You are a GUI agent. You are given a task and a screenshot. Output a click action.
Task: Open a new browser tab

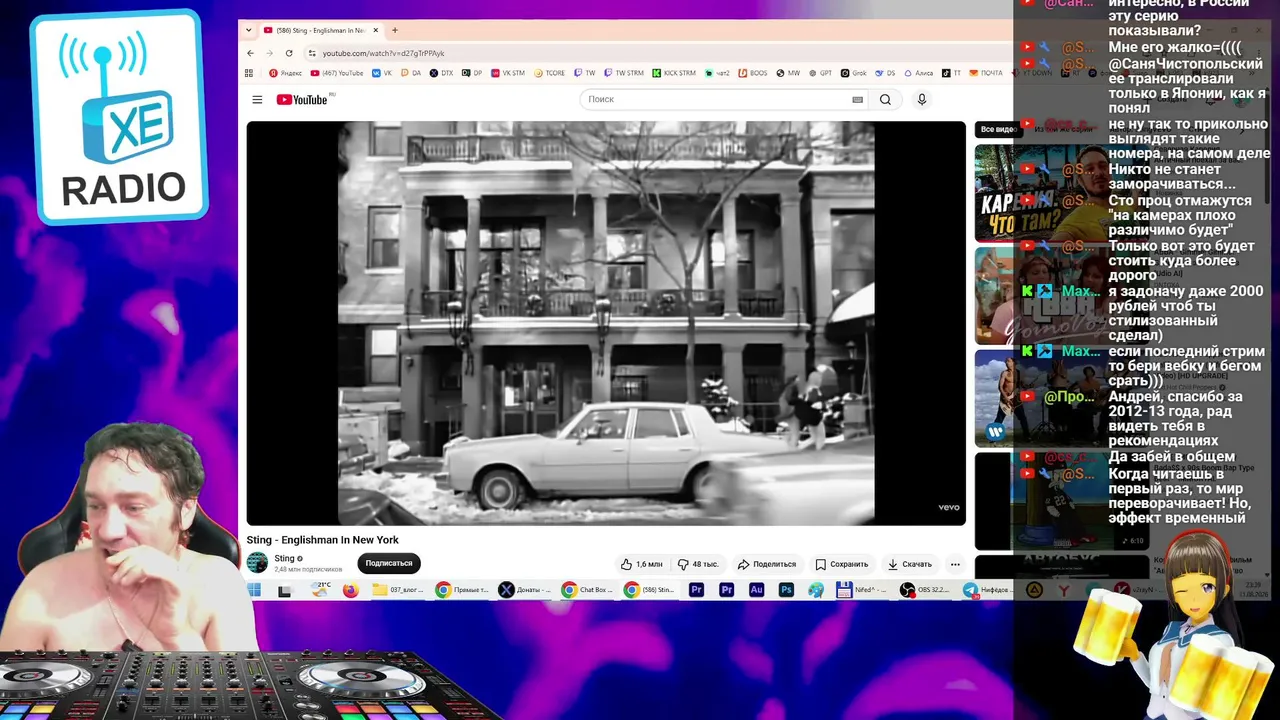tap(395, 30)
